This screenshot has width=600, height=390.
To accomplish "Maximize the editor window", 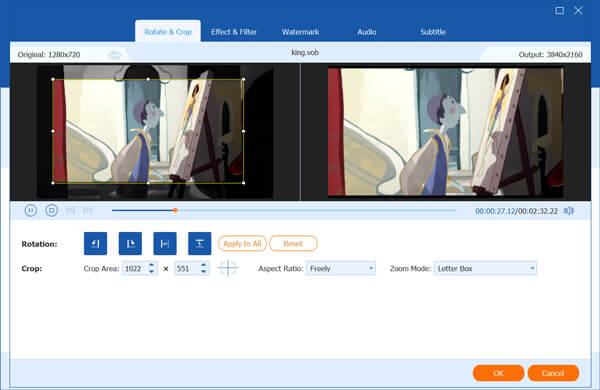I will click(x=559, y=11).
